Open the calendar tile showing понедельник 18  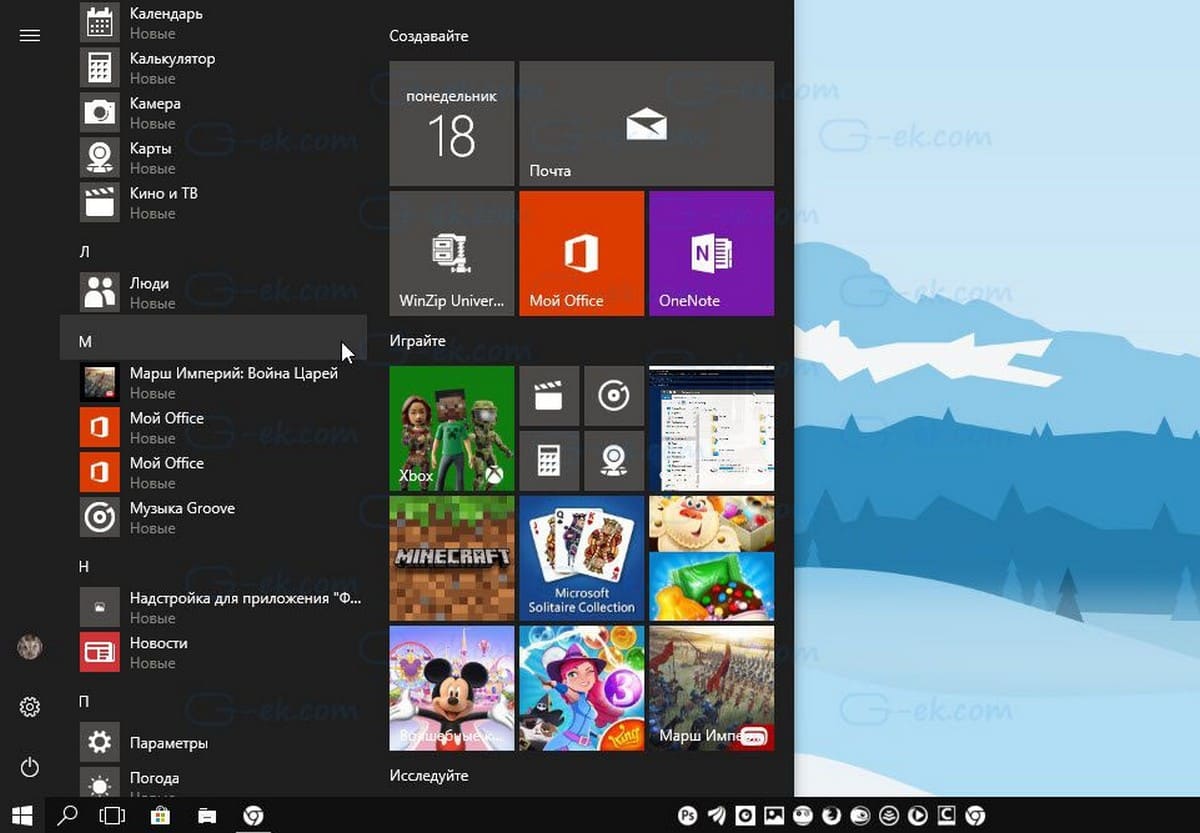(451, 123)
